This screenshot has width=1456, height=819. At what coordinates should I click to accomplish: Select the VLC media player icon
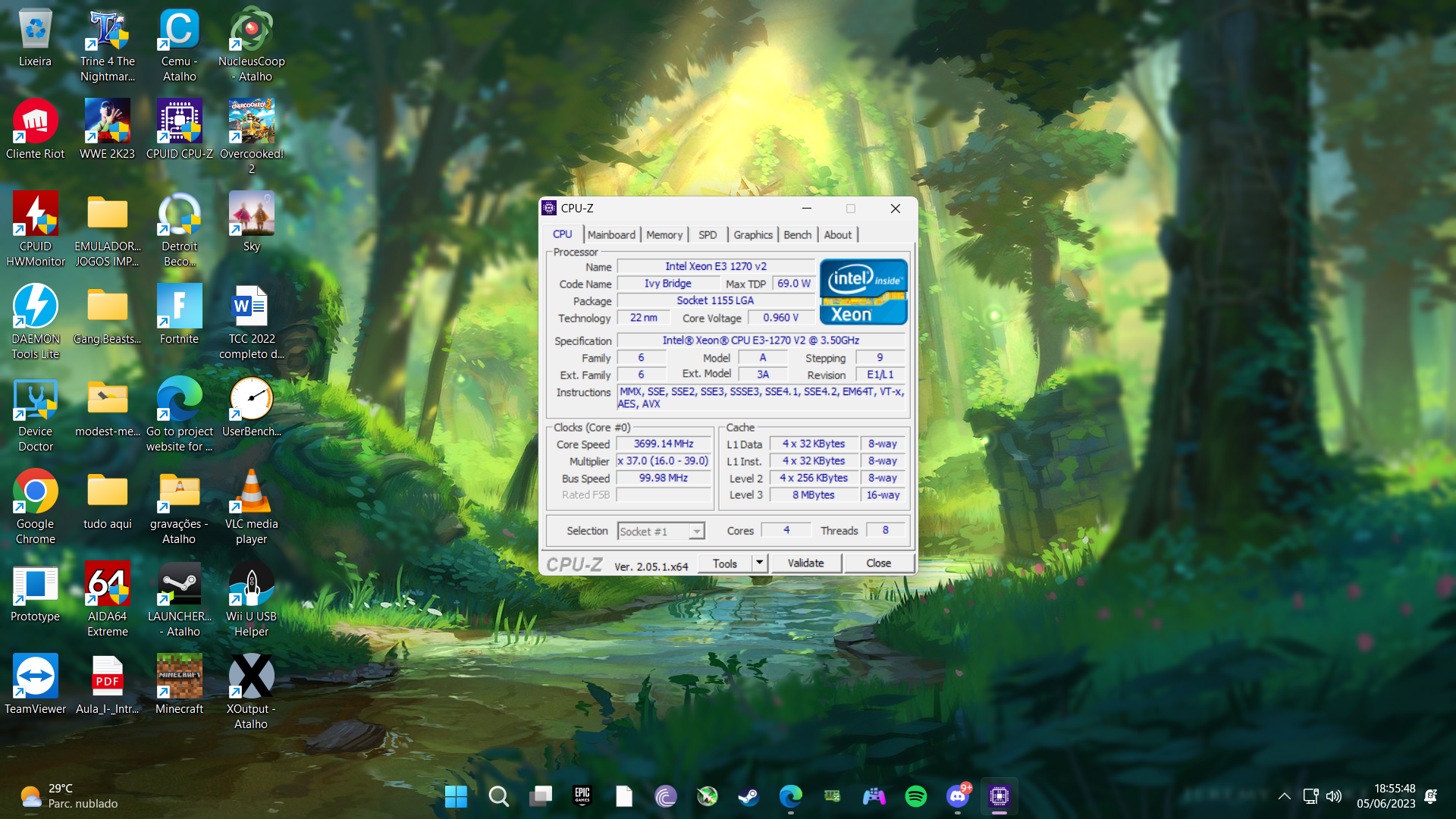(x=252, y=508)
